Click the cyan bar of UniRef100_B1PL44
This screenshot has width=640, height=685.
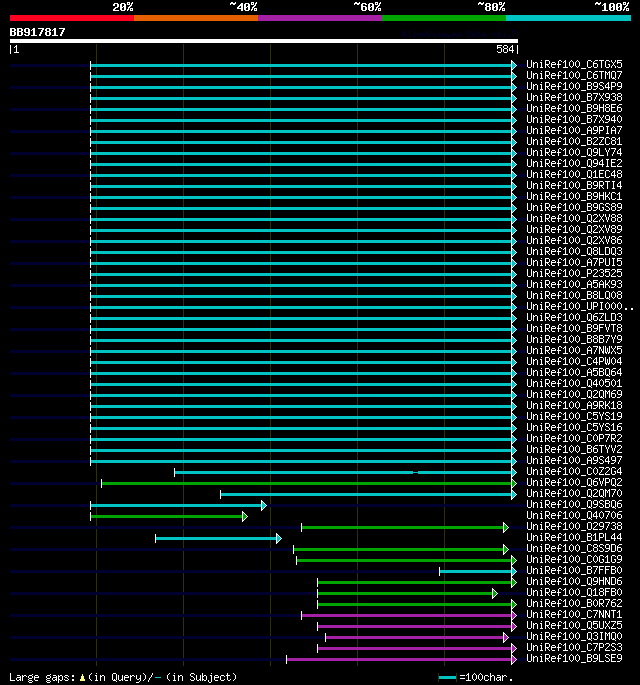tap(218, 538)
